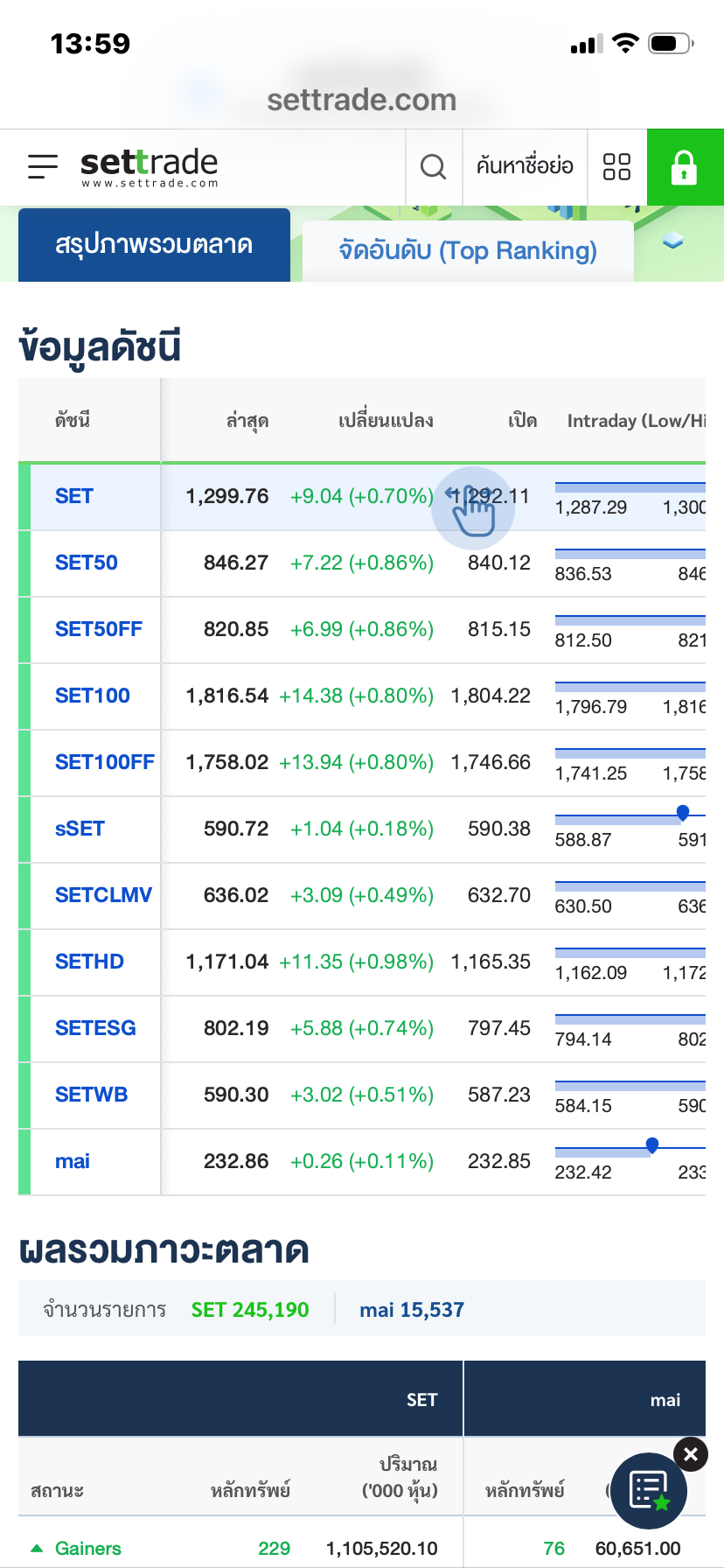Select the SETCLMV index row link
The height and width of the screenshot is (1568, 724).
103,895
